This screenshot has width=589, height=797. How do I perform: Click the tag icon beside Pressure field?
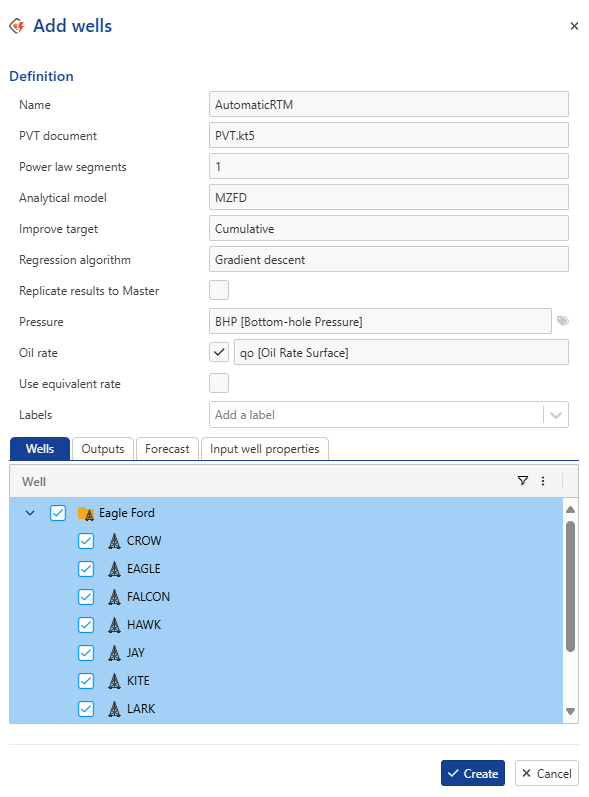pos(563,321)
